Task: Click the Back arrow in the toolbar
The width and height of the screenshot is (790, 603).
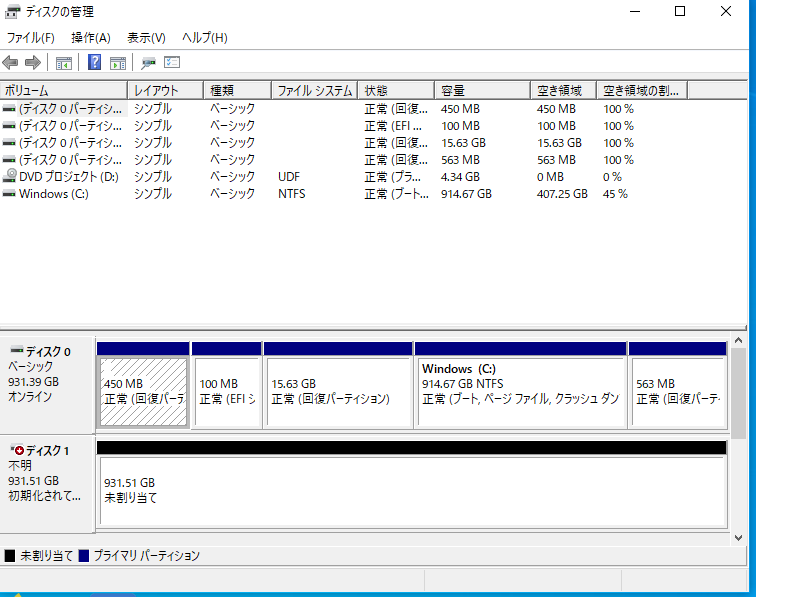Action: (11, 63)
